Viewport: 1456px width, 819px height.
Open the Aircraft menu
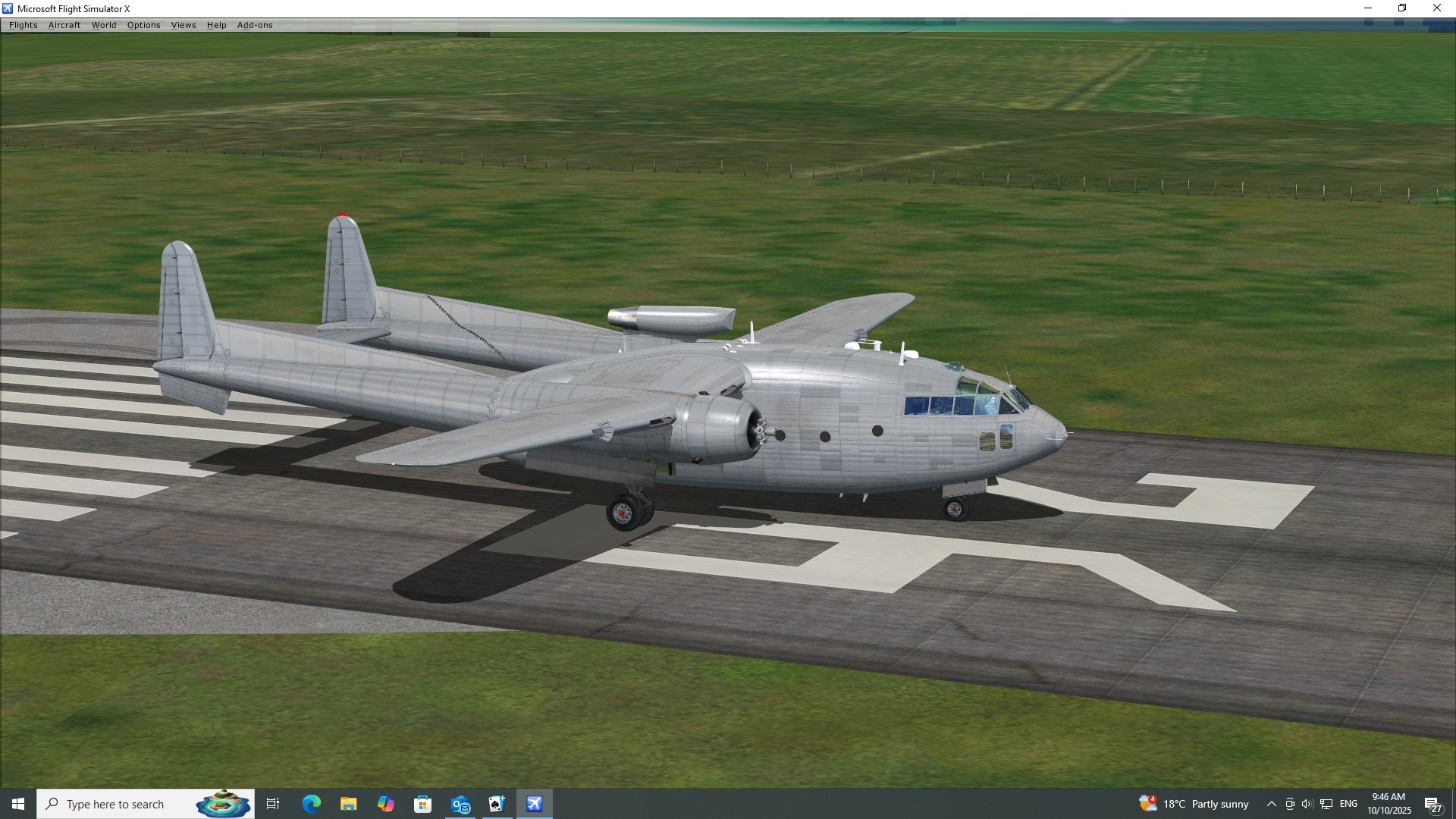[64, 25]
